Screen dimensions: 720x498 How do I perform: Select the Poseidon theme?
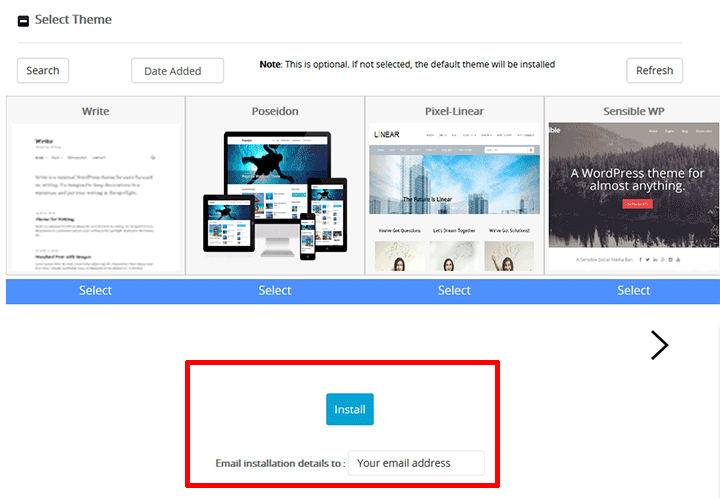click(x=275, y=291)
